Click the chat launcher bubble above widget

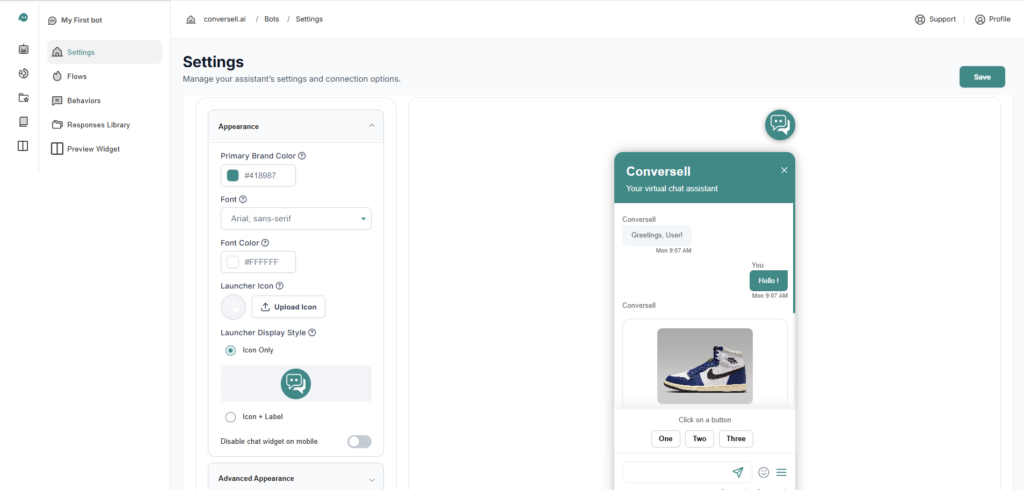click(x=780, y=125)
